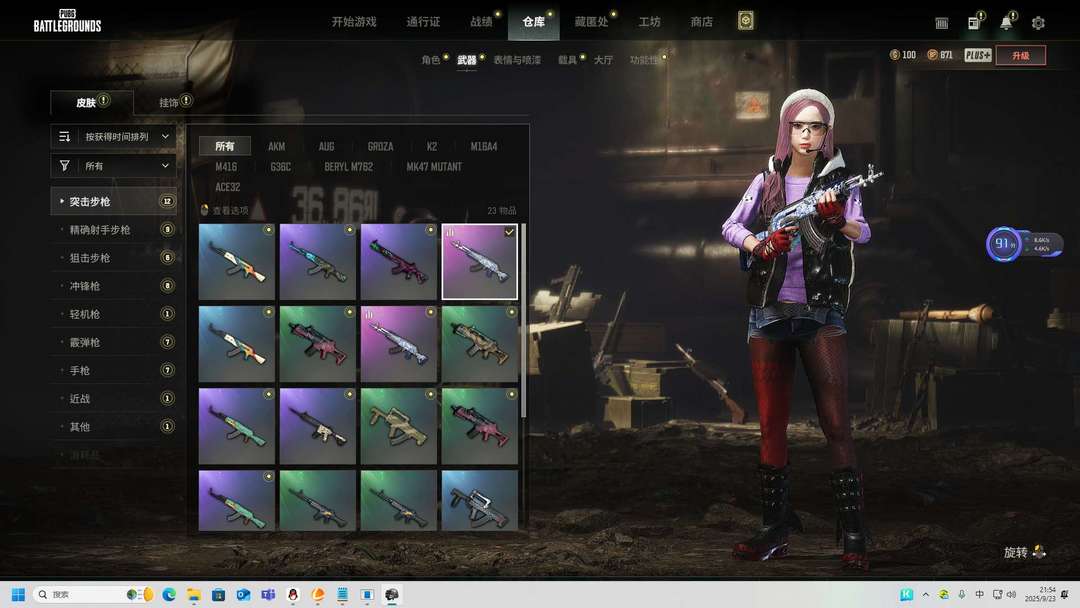Click the PLUS badge
The height and width of the screenshot is (608, 1080).
(977, 55)
